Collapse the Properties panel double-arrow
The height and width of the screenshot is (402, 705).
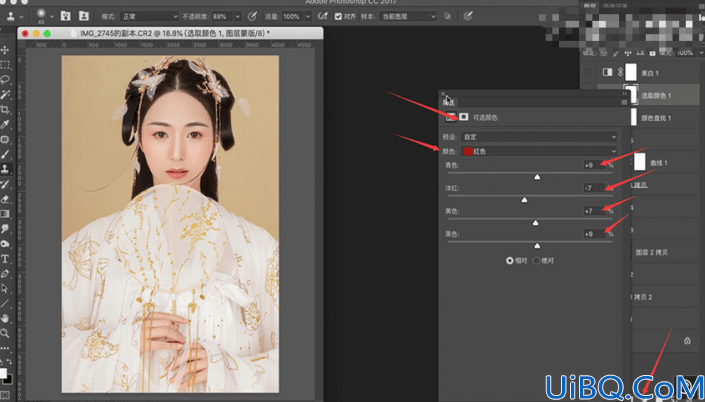(x=625, y=94)
